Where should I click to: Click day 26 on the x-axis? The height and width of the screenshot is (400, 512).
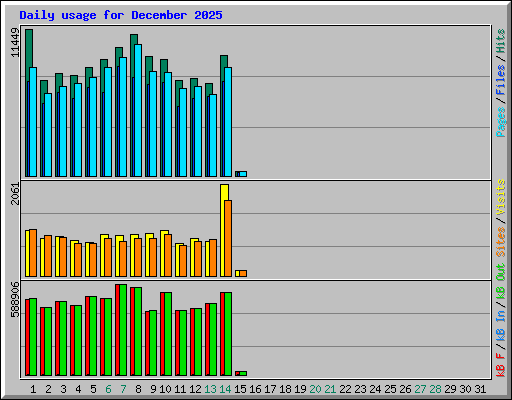click(405, 389)
